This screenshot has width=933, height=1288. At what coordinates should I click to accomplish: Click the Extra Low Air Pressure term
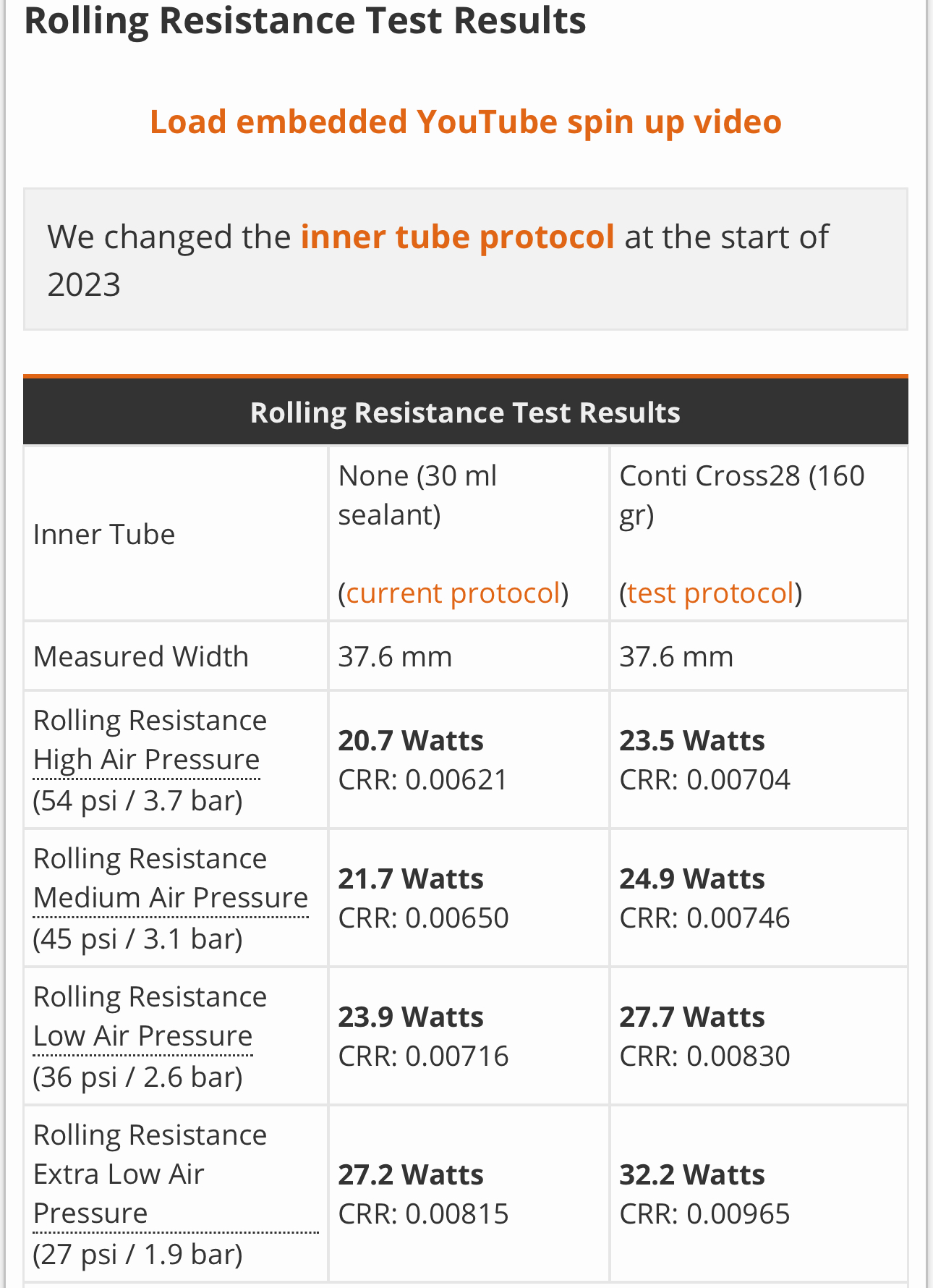[119, 1194]
